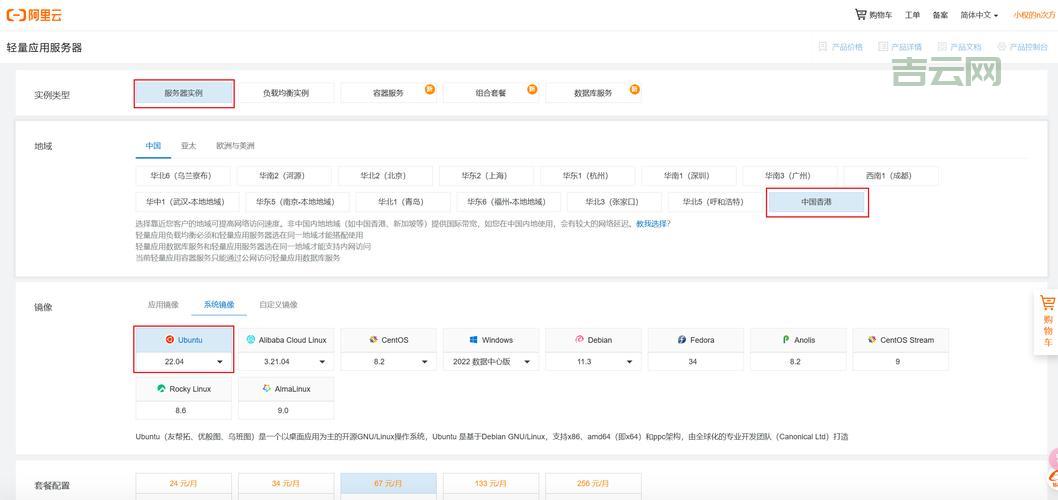Click the badge on 组合套餐
The height and width of the screenshot is (500, 1058).
(532, 89)
